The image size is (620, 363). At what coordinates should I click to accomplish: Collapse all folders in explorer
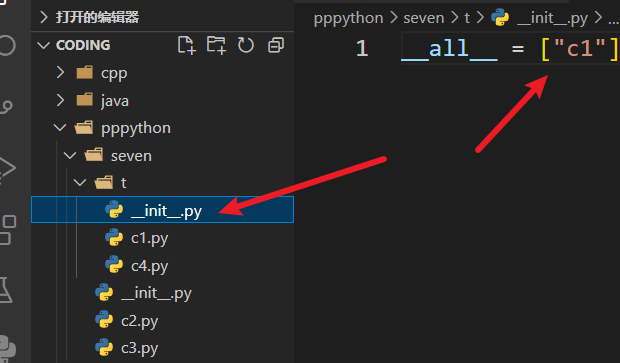tap(276, 45)
